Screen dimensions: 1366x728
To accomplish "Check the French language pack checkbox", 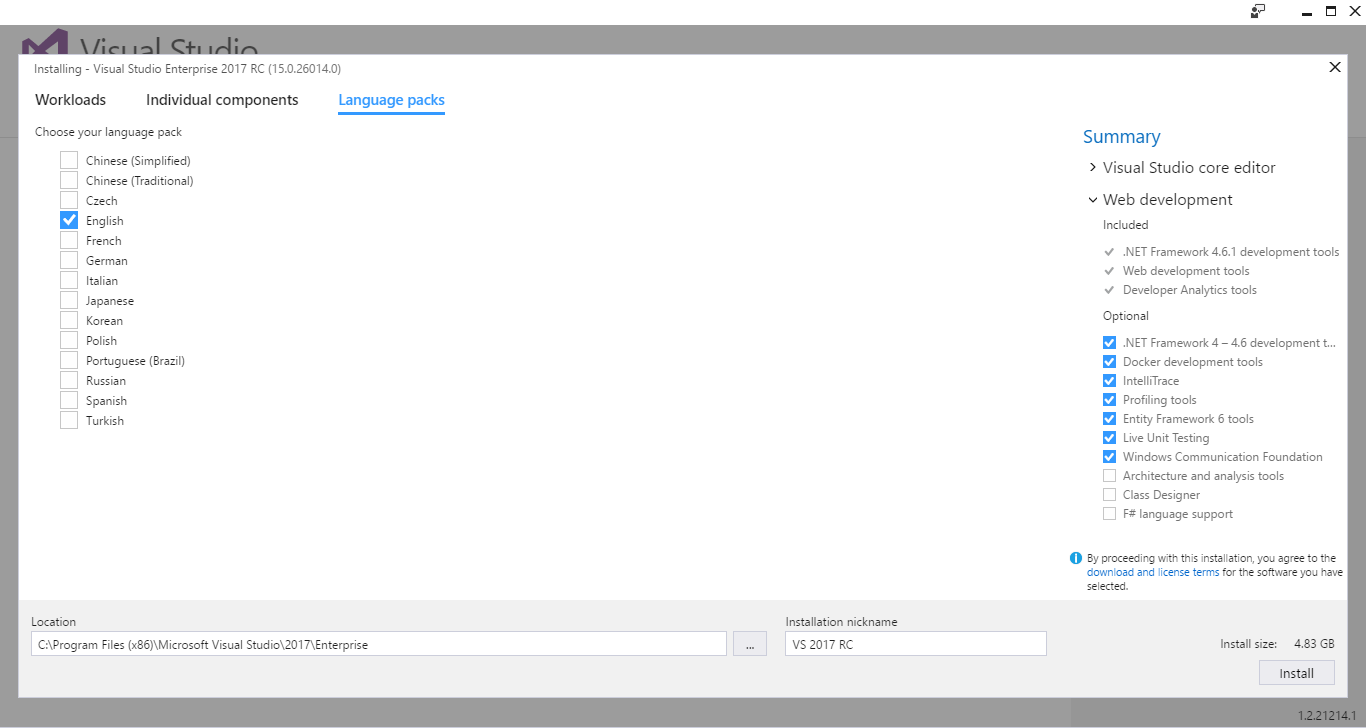I will click(69, 240).
